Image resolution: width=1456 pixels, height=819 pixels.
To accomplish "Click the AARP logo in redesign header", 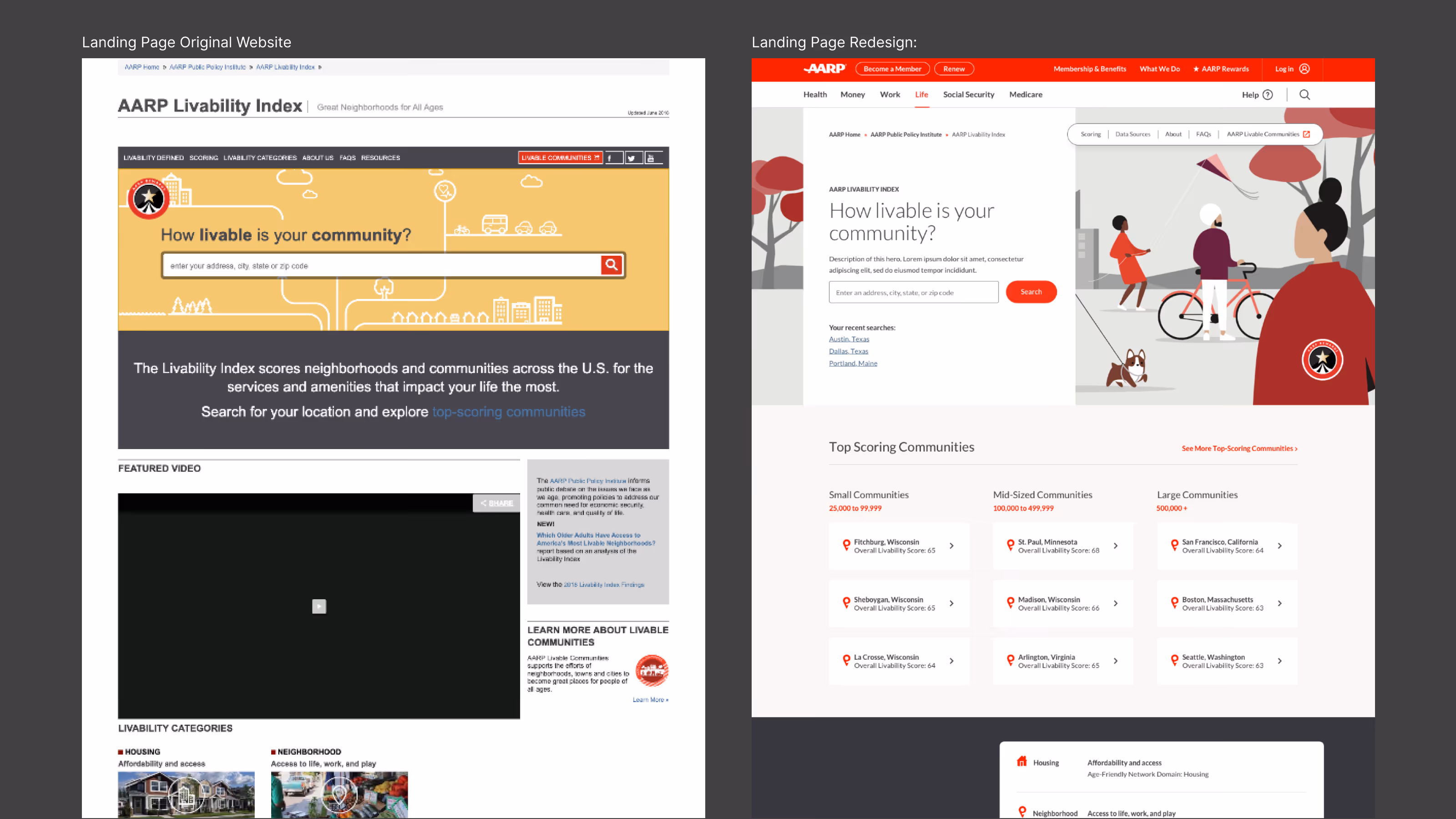I will 824,68.
